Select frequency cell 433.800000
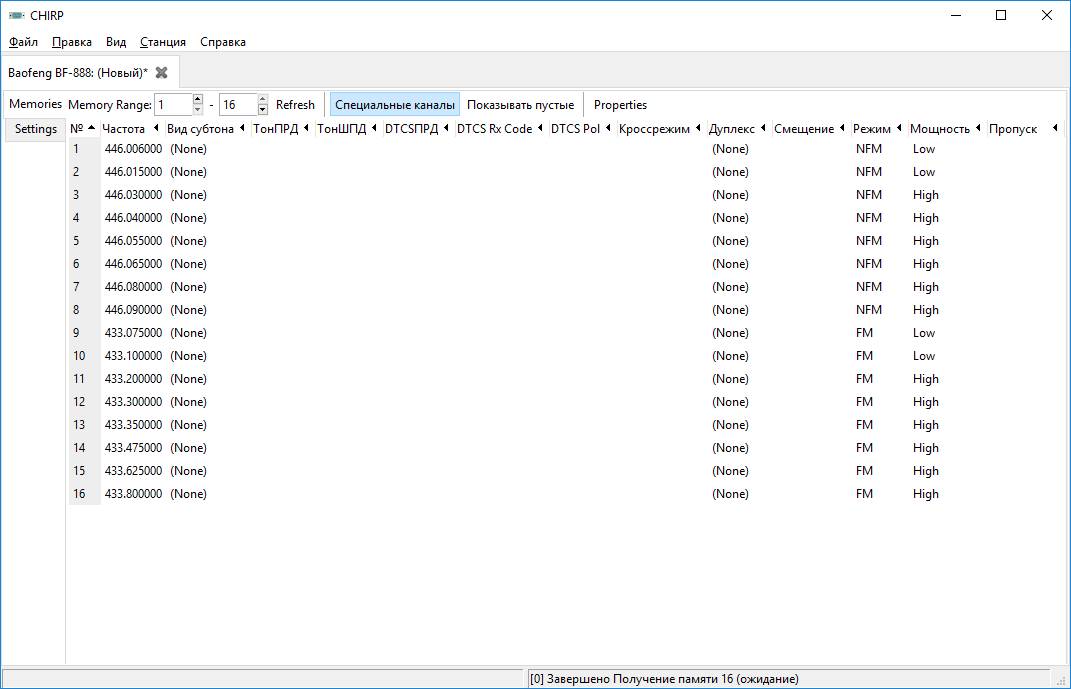Screen dimensions: 1071x689 coord(133,494)
